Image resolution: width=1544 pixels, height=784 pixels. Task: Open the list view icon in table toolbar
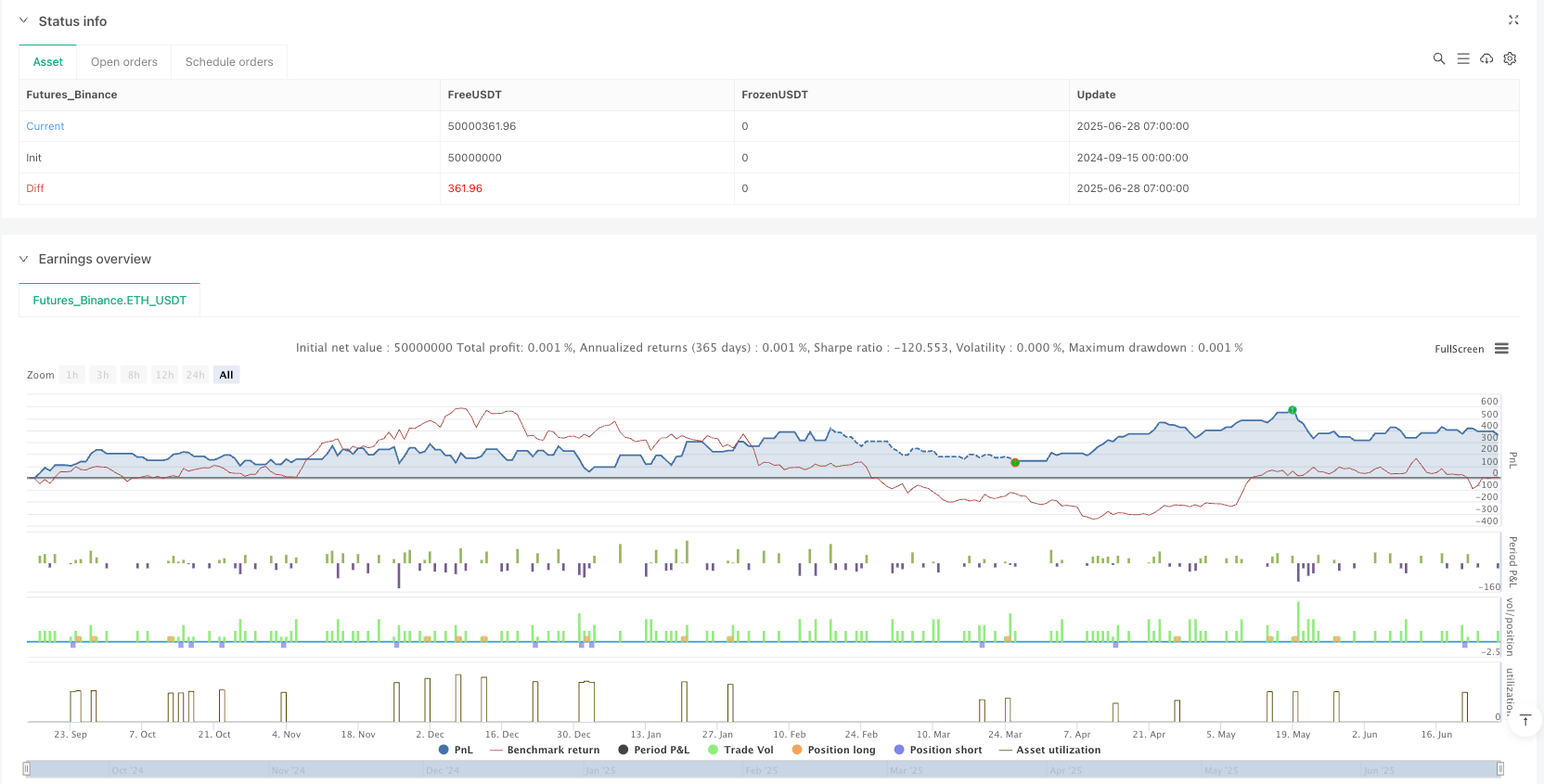[x=1463, y=58]
